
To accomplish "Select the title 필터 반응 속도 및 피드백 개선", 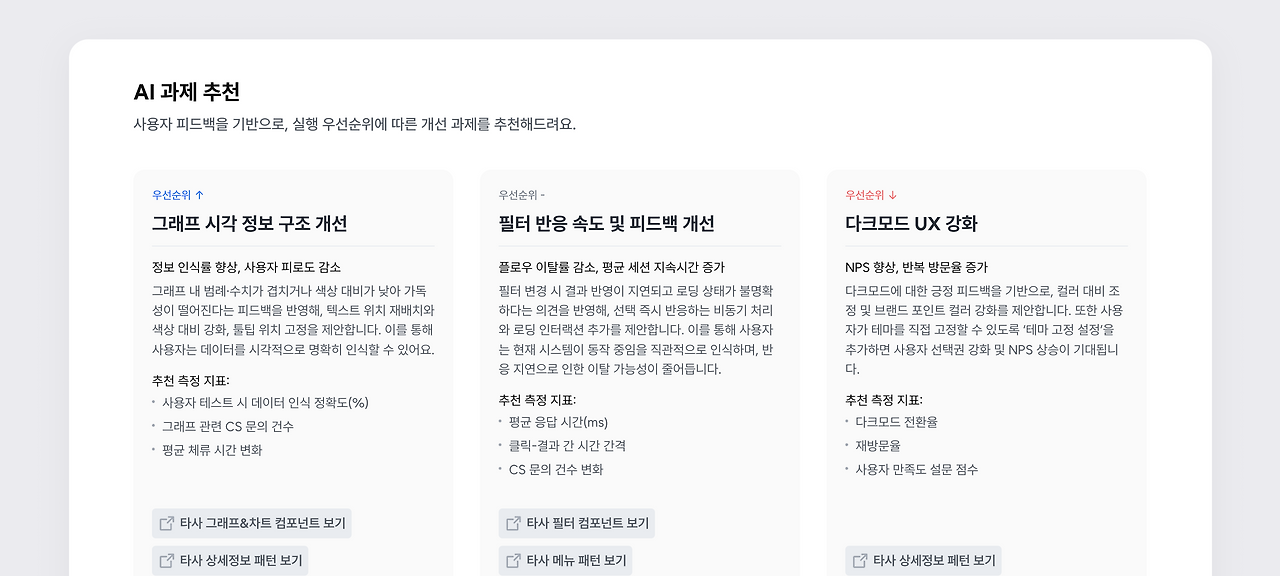I will click(x=606, y=223).
